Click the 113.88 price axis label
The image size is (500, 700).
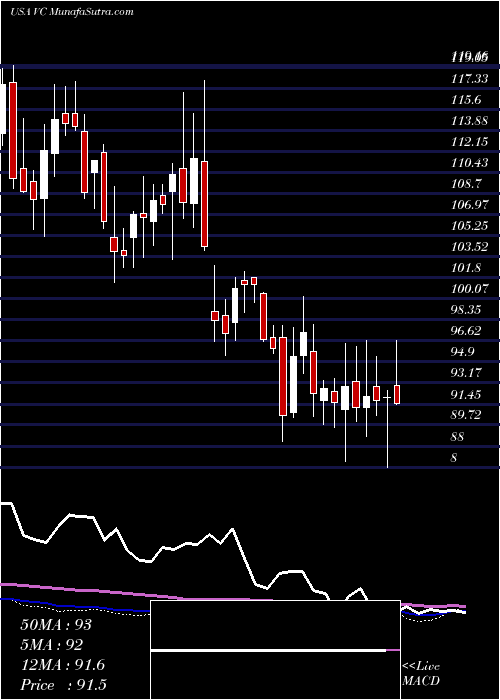(468, 121)
